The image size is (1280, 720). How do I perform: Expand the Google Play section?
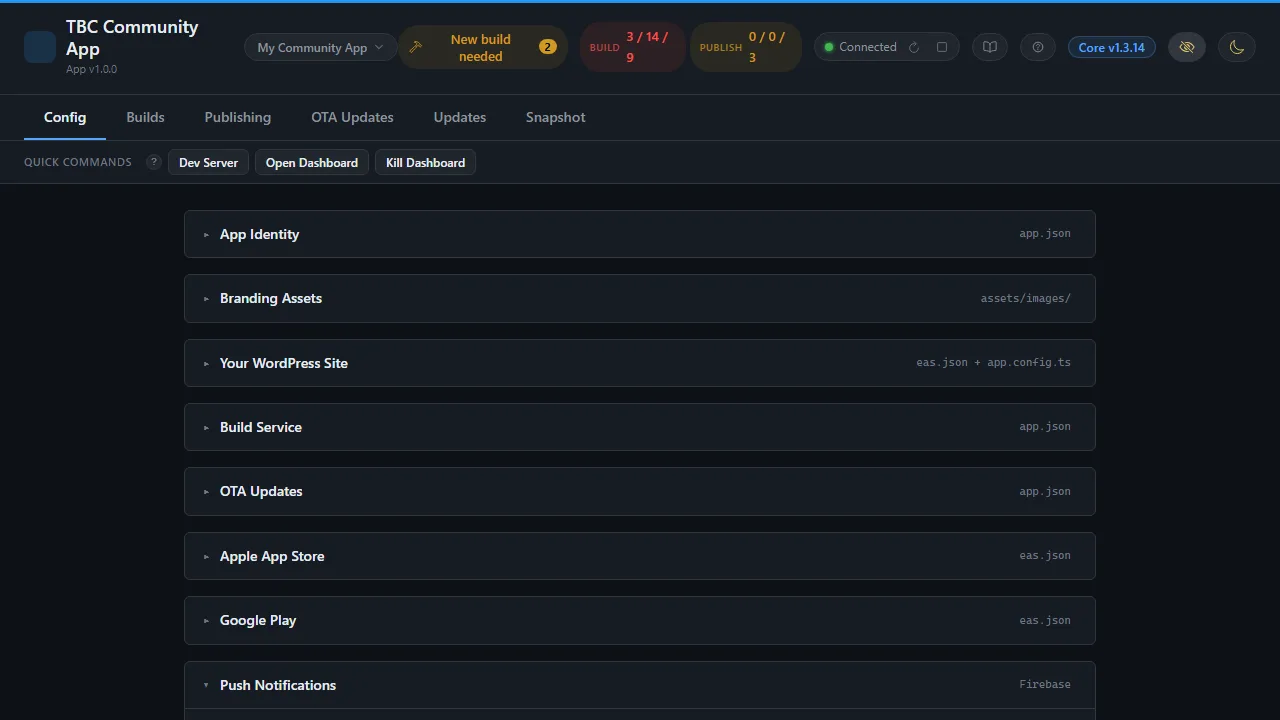click(x=640, y=620)
